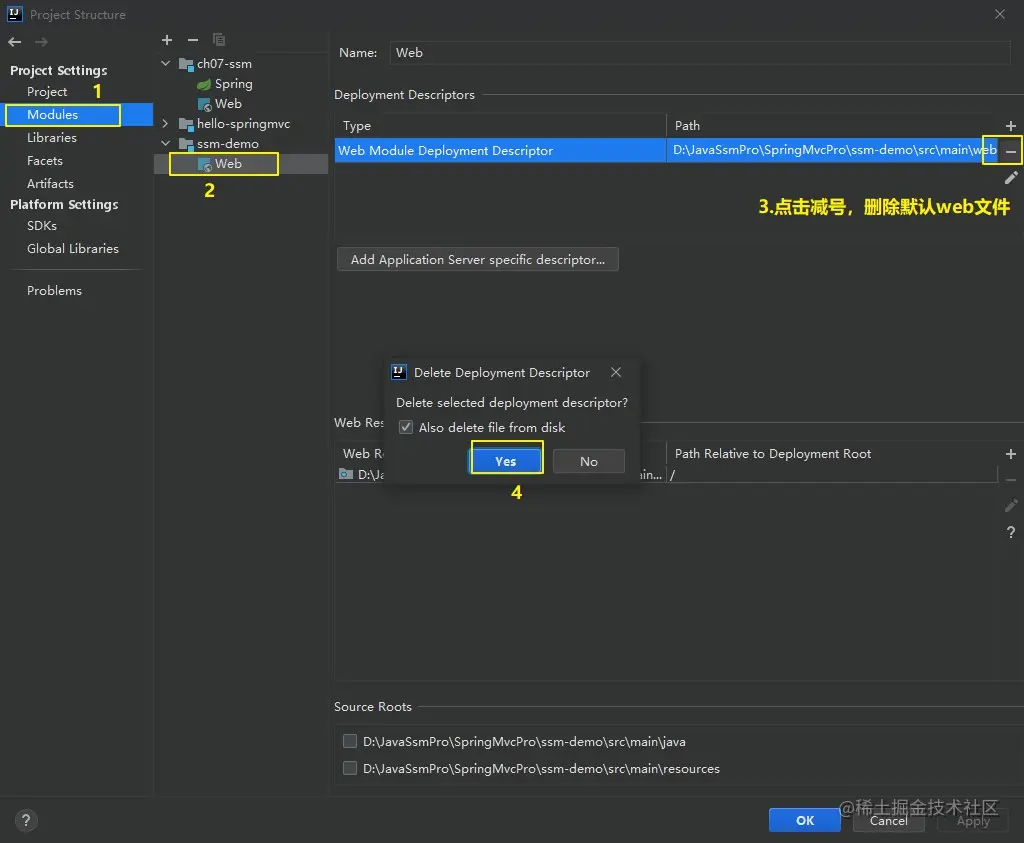Confirm deletion with Yes button
The width and height of the screenshot is (1024, 843).
point(506,461)
